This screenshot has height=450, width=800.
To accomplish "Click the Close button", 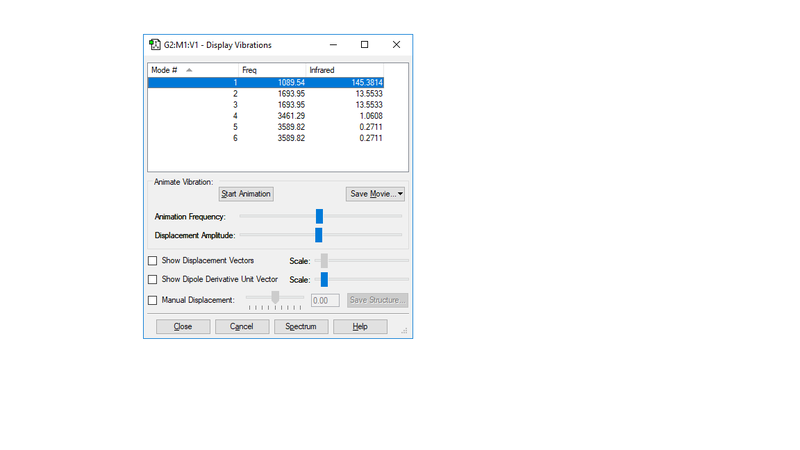I will (x=183, y=327).
